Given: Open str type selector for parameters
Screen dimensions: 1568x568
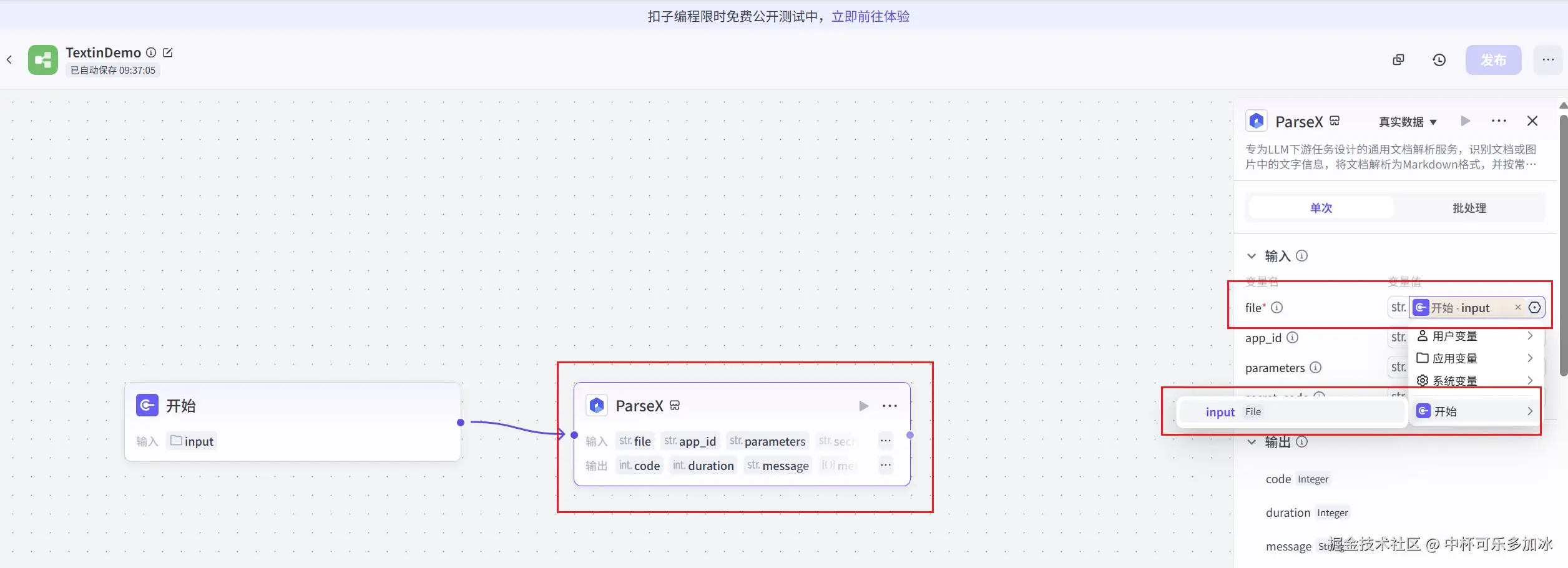Looking at the screenshot, I should pyautogui.click(x=1398, y=367).
